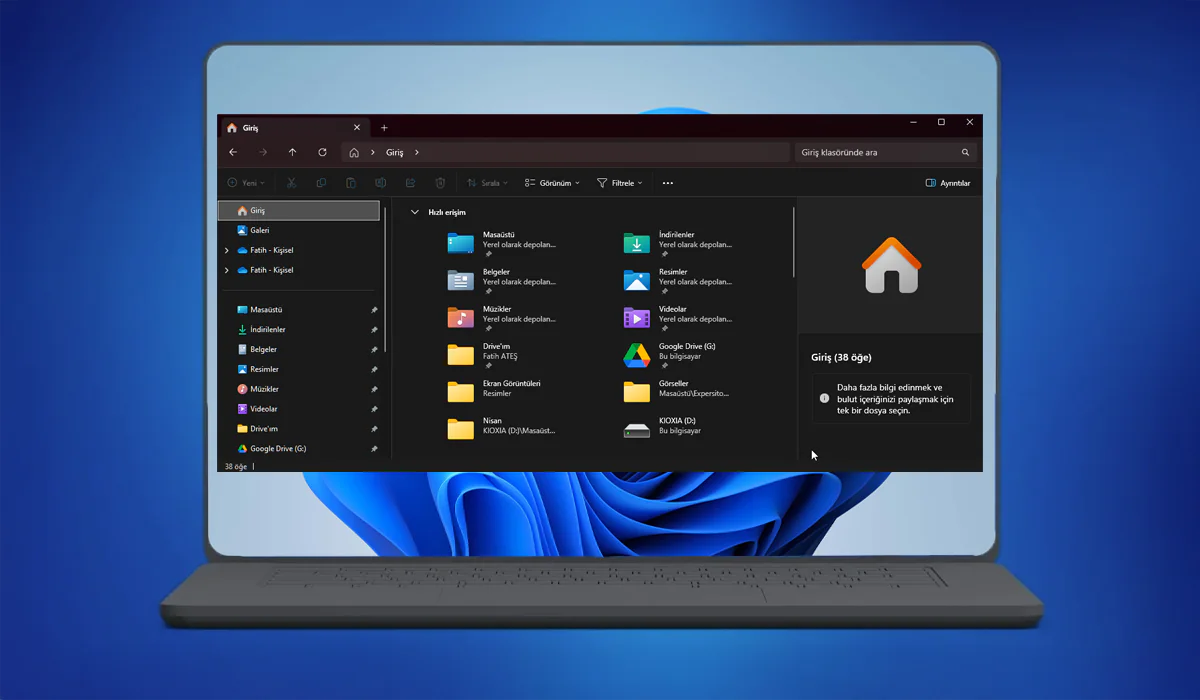Unpin Müzikler in the sidebar
1200x700 pixels.
pyautogui.click(x=374, y=389)
